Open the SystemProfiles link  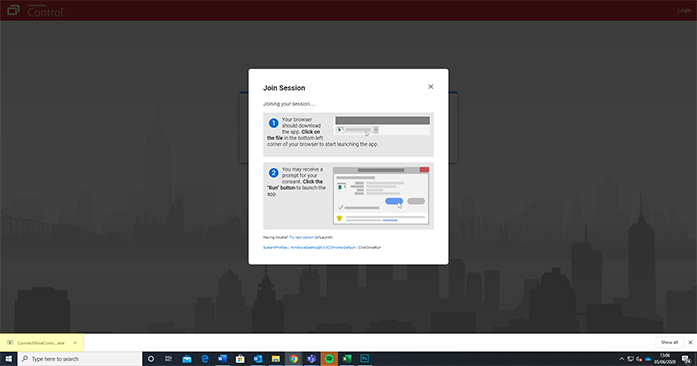point(275,247)
